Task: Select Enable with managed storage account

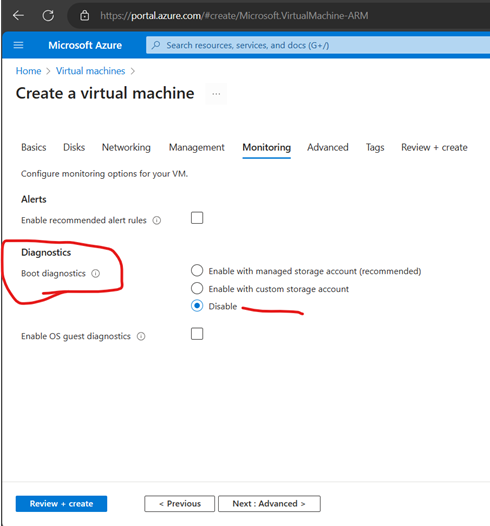Action: [x=197, y=270]
